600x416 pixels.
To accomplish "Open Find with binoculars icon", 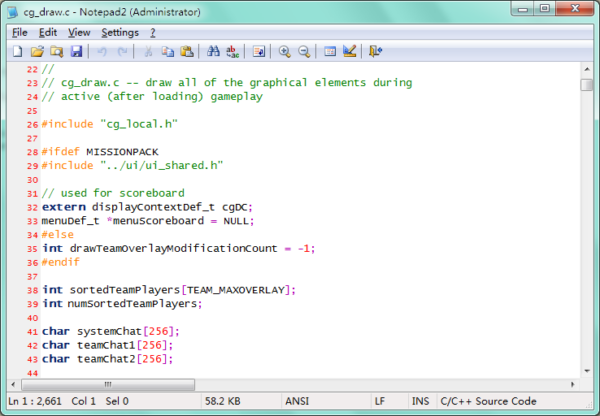I will click(213, 51).
